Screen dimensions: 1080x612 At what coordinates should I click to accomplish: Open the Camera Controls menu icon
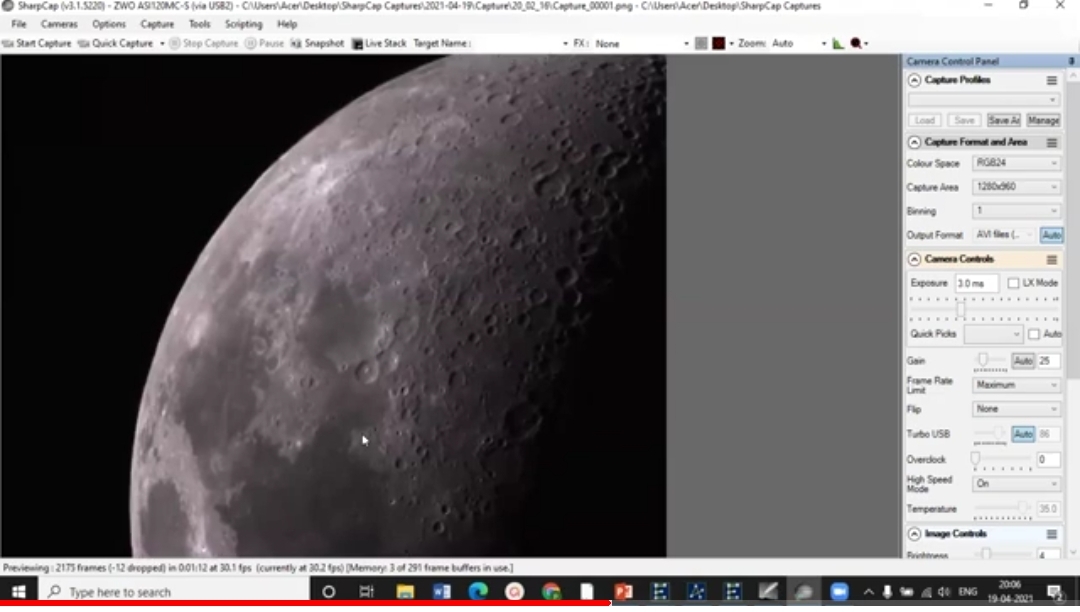[1052, 260]
